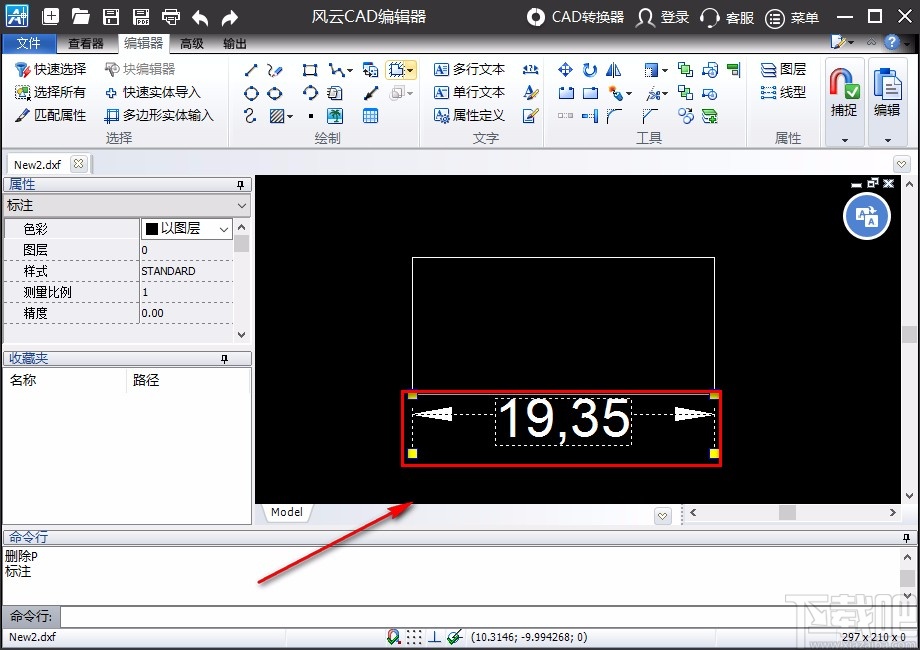Switch to the 查看器 viewer tab
This screenshot has width=920, height=650.
click(x=86, y=44)
